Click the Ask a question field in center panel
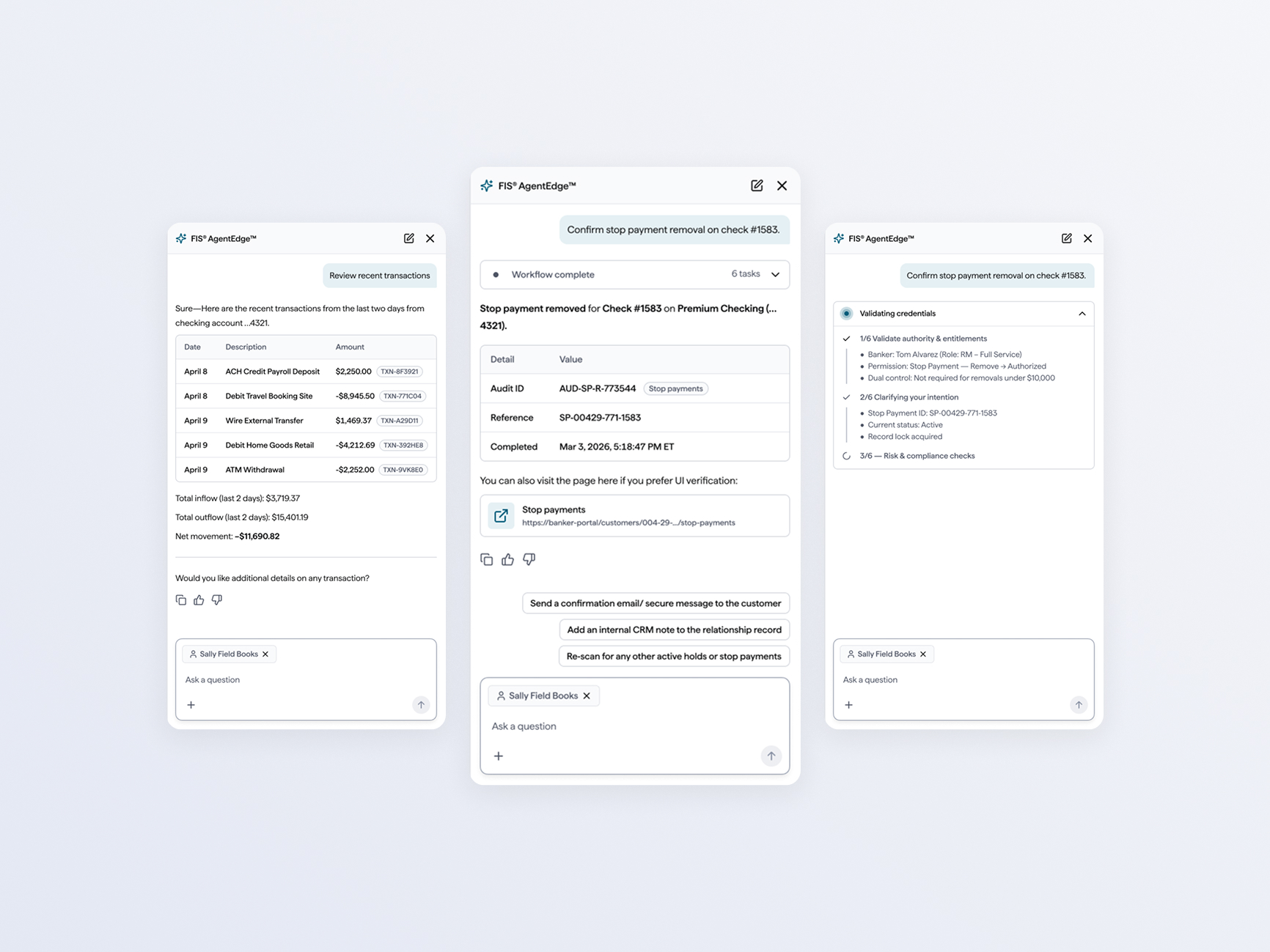 coord(635,726)
